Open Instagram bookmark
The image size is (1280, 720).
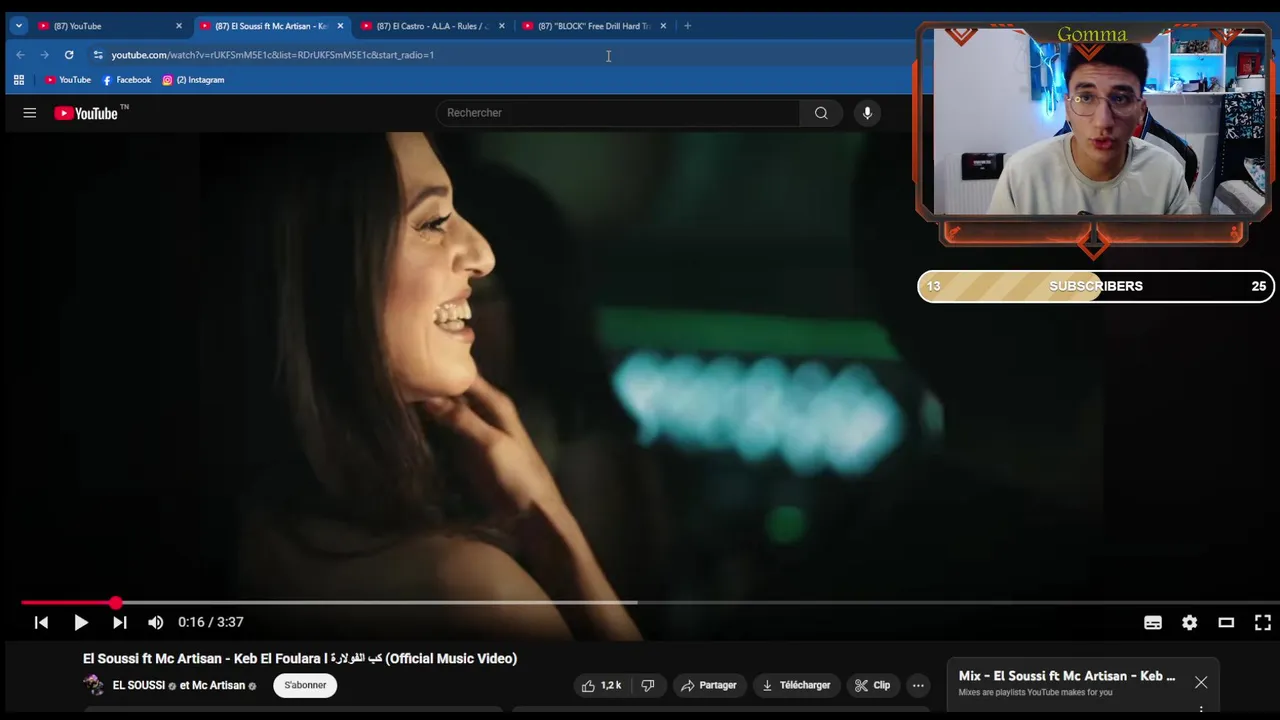click(x=193, y=80)
